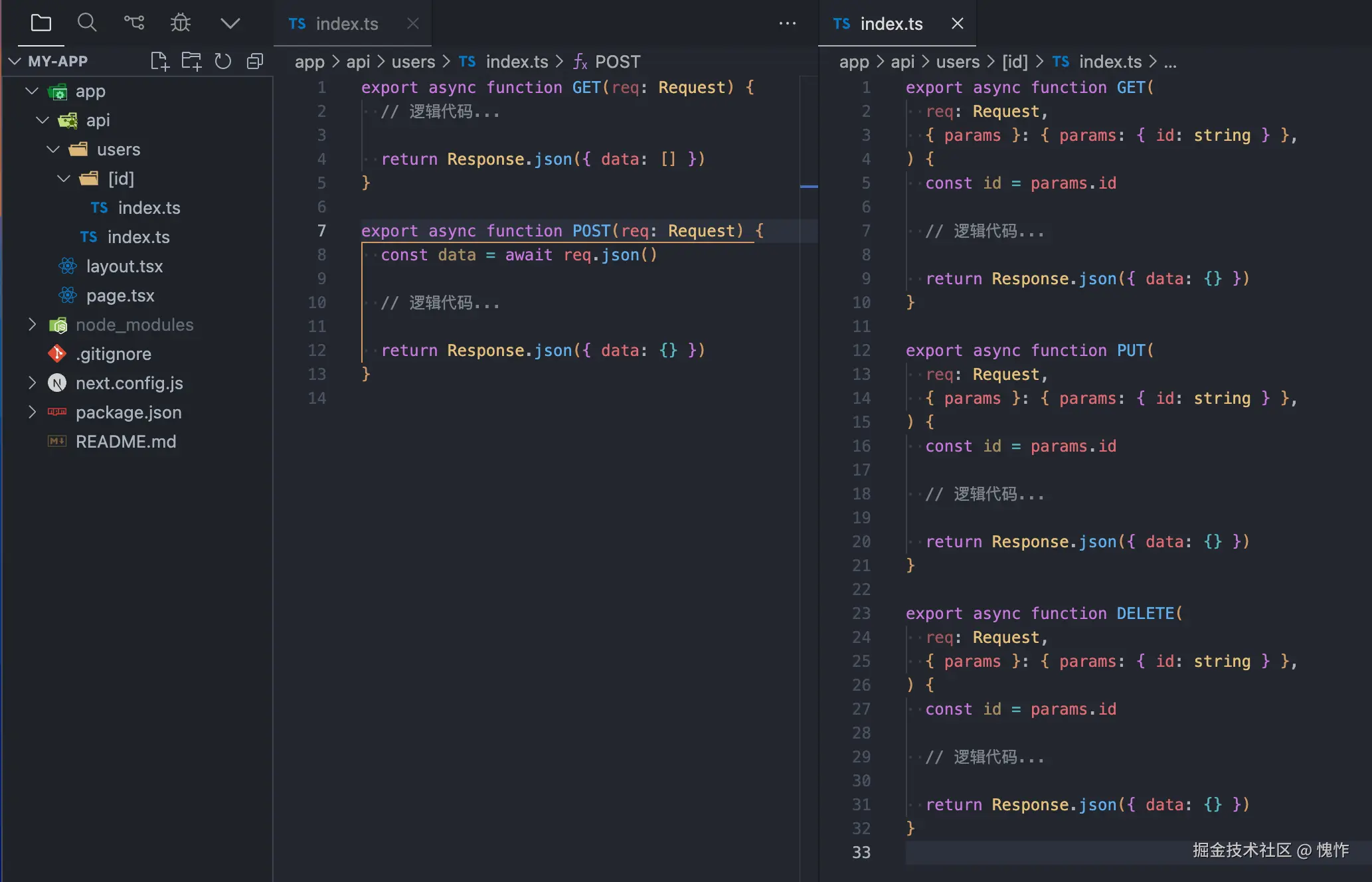Open editor more actions ellipsis
Viewport: 1372px width, 882px height.
[x=788, y=24]
